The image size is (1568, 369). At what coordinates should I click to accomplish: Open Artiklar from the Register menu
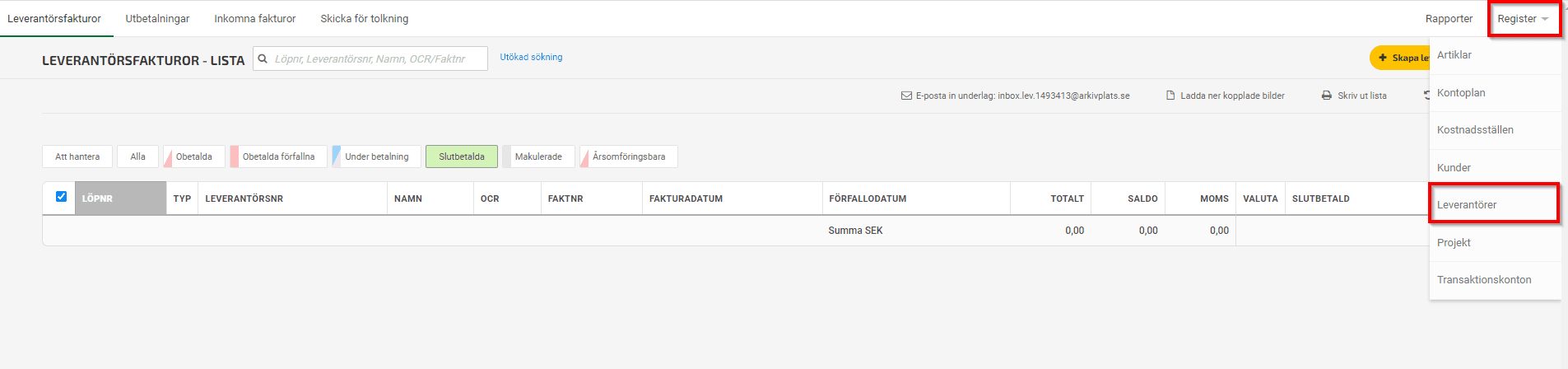point(1454,55)
